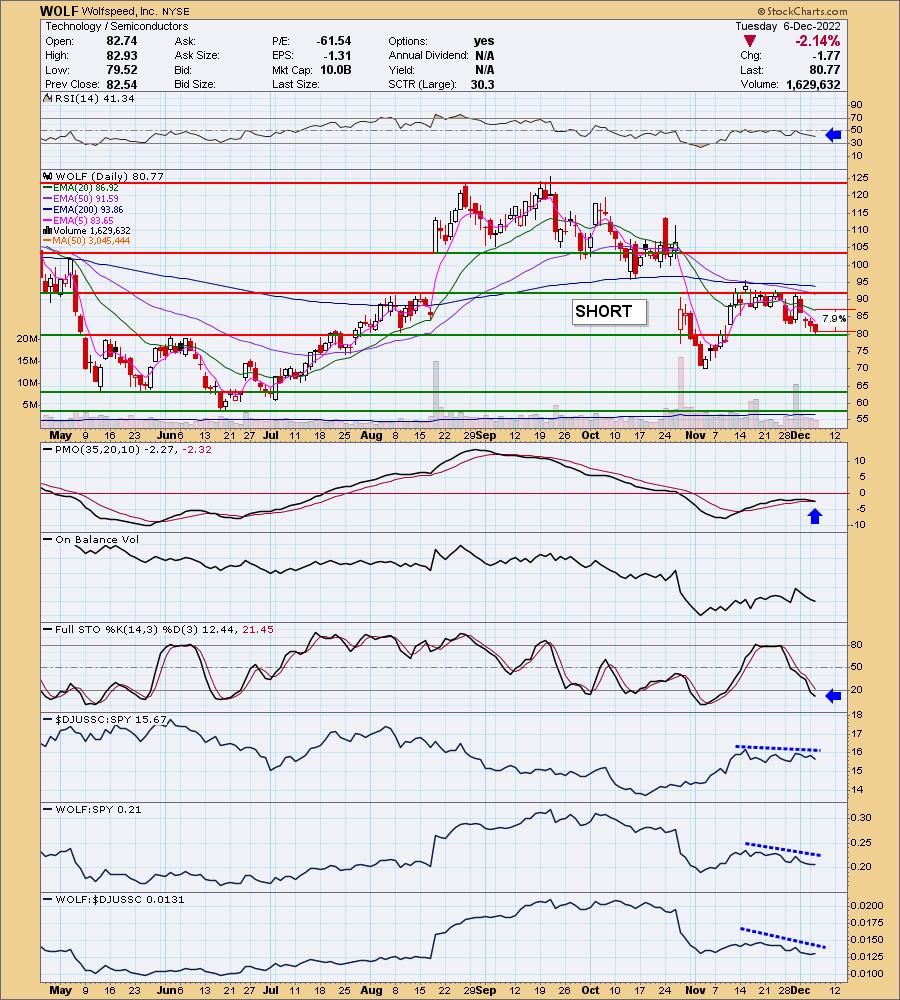Click the Chg value -1.77
This screenshot has width=900, height=1000.
[827, 55]
